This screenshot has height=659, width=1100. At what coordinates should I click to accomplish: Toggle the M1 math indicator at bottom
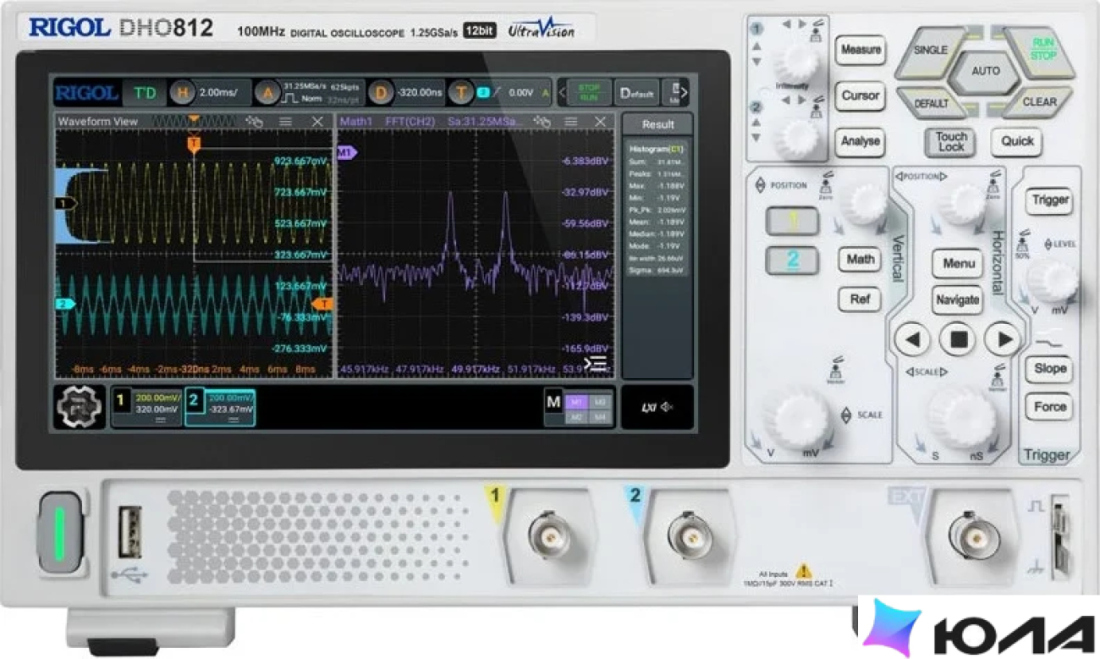coord(576,402)
